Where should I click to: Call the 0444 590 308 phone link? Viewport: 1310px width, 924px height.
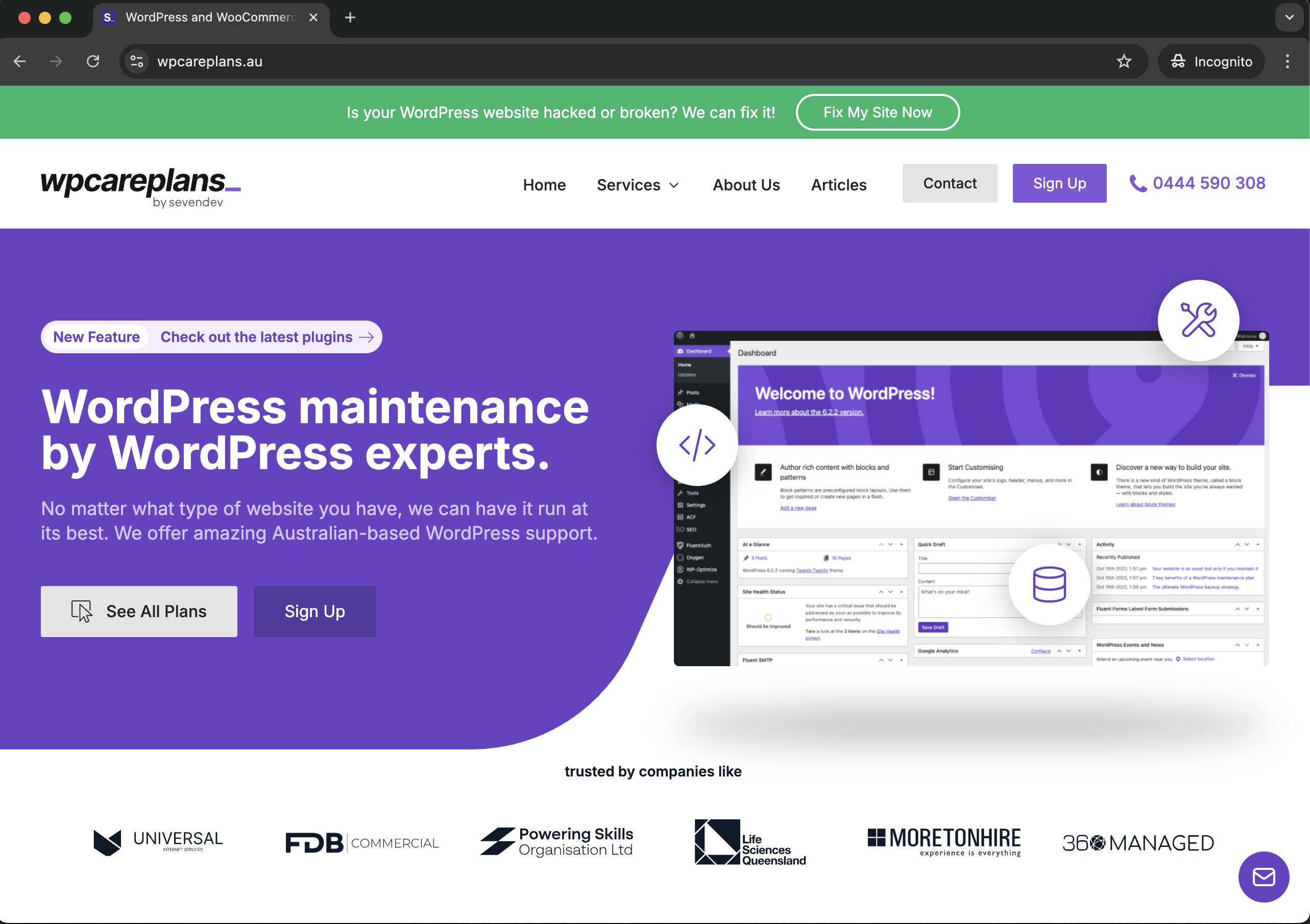pyautogui.click(x=1197, y=183)
